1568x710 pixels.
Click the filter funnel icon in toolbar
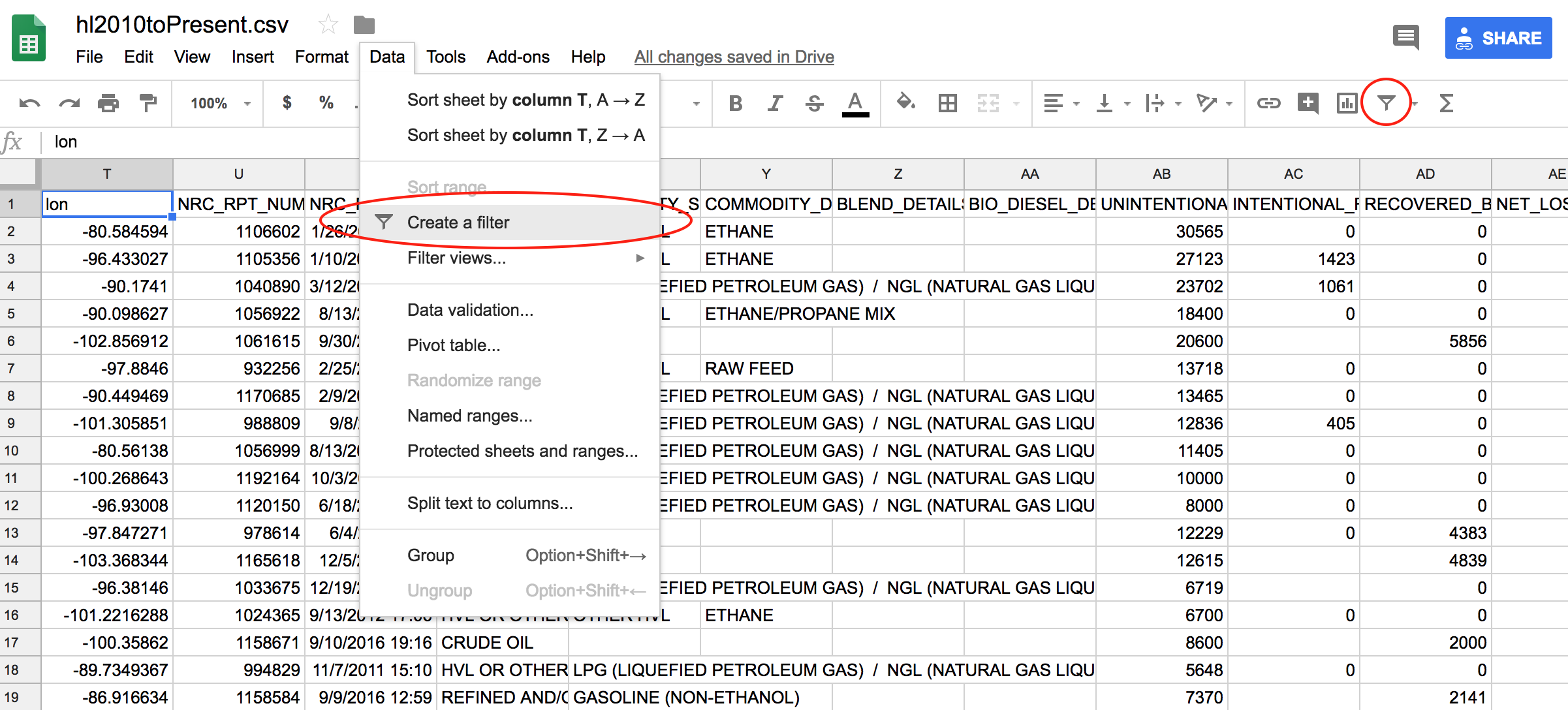[x=1386, y=102]
